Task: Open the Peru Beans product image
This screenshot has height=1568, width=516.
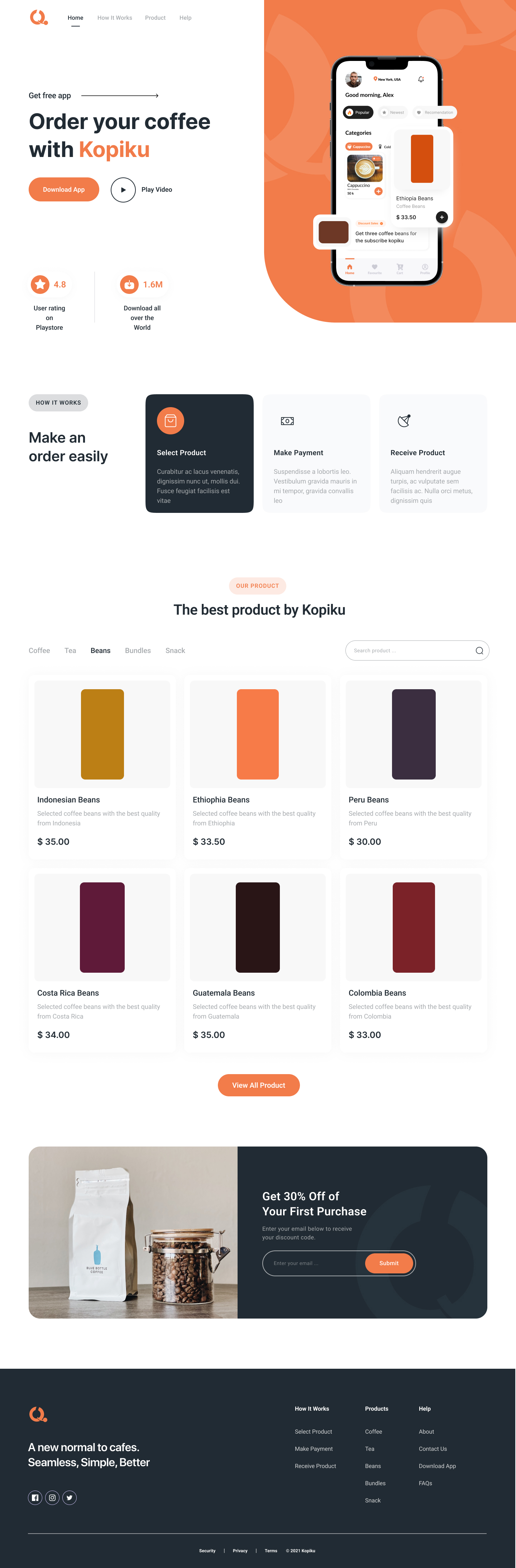Action: pyautogui.click(x=414, y=734)
